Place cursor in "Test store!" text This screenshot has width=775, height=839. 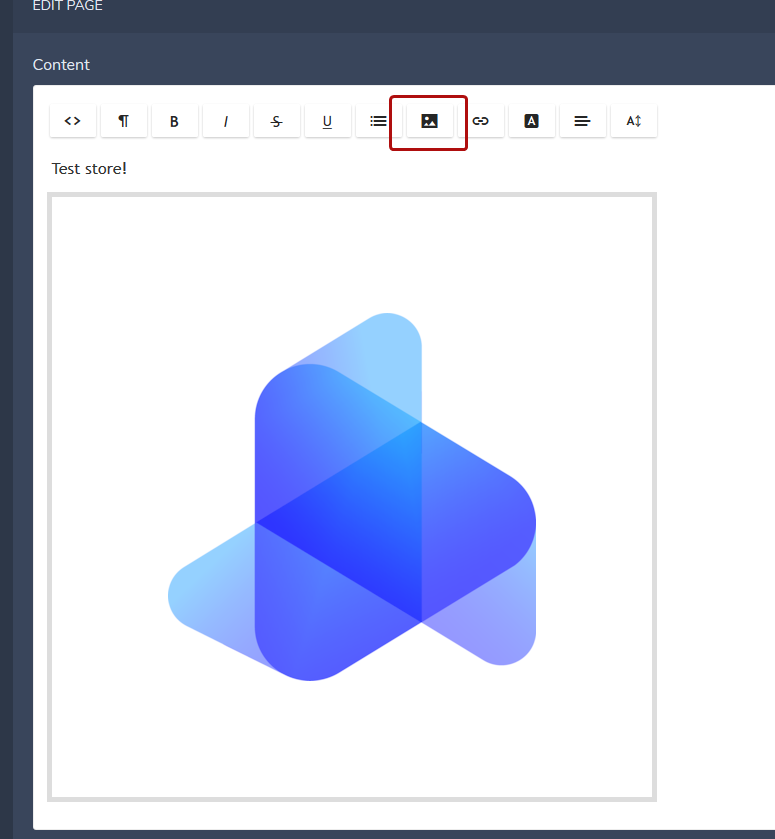pyautogui.click(x=89, y=168)
